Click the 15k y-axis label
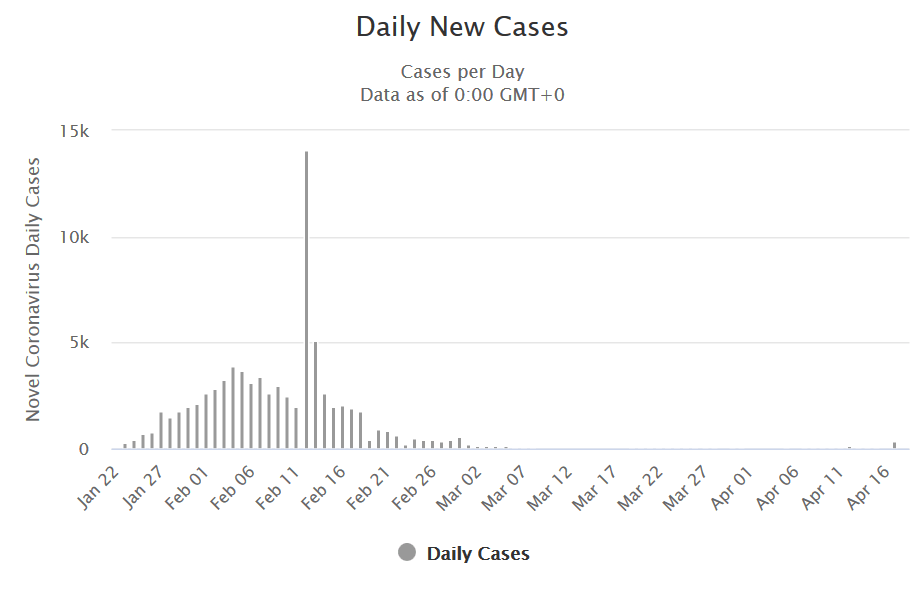This screenshot has height=600, width=924. point(76,131)
